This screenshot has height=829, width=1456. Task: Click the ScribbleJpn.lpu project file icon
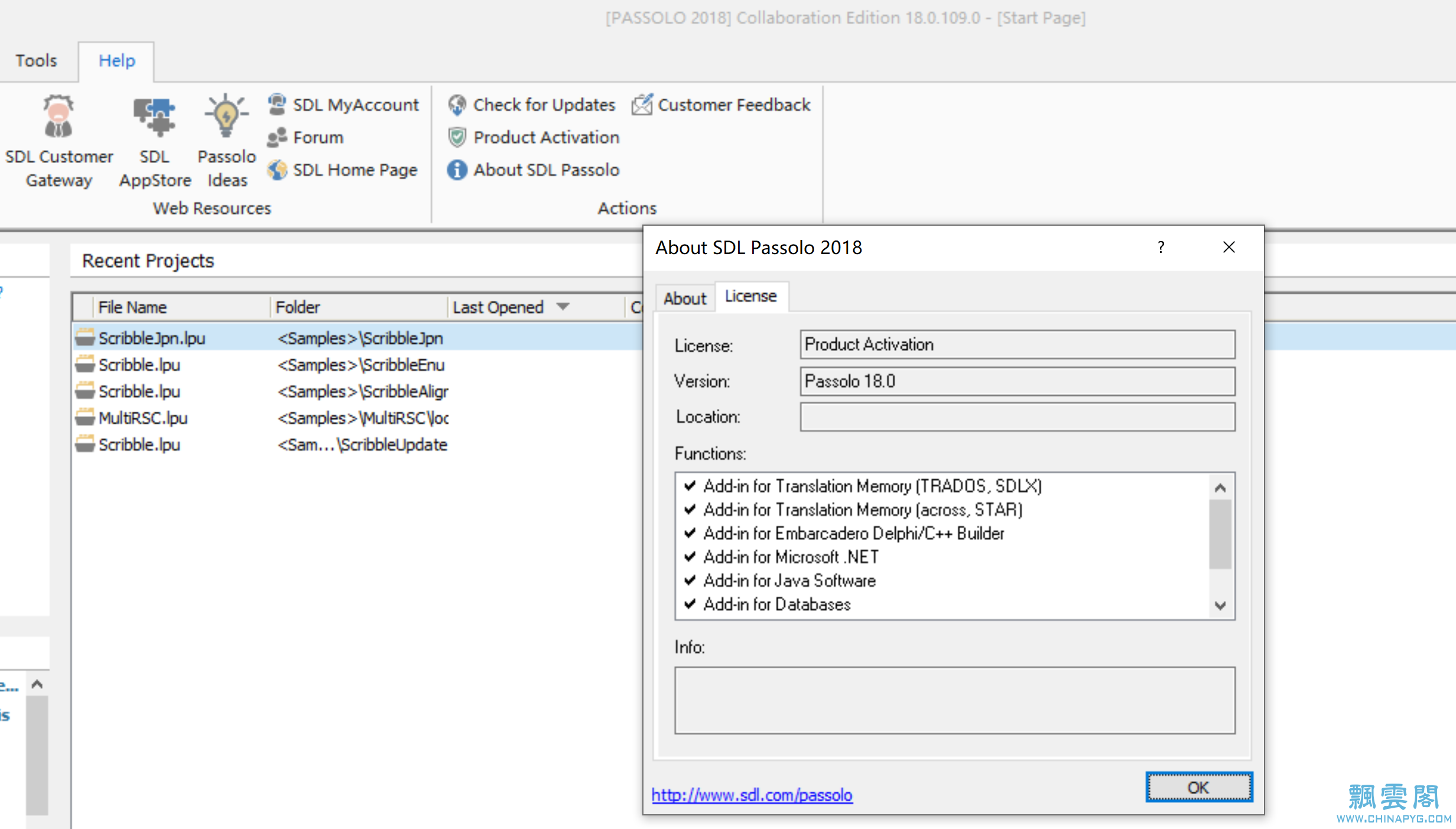pyautogui.click(x=85, y=337)
